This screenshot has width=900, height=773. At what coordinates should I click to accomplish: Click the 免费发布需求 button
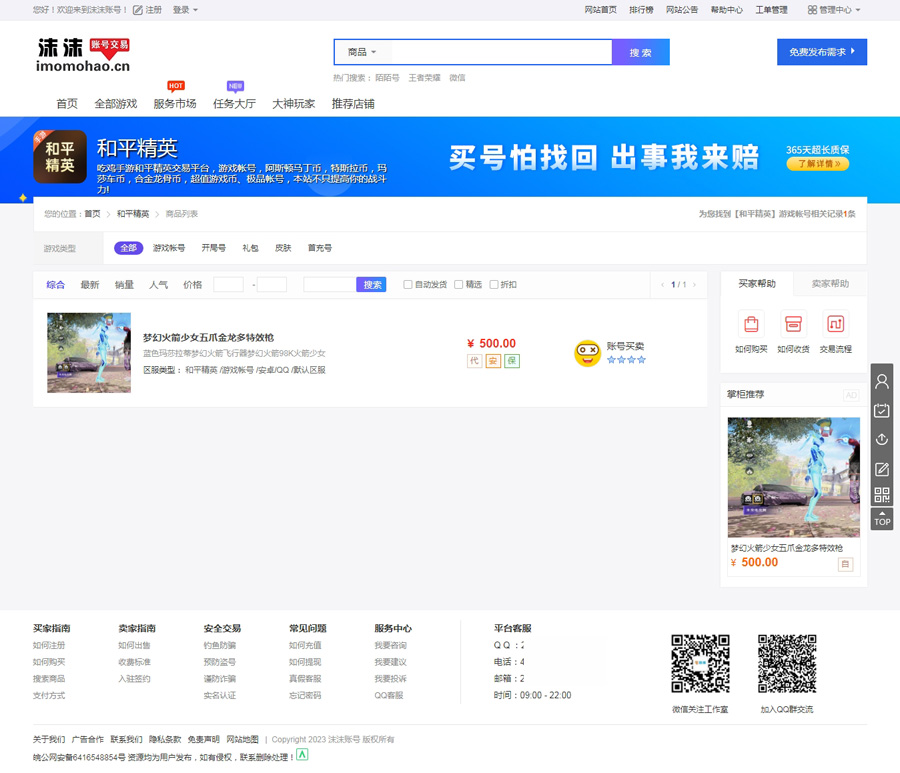click(x=821, y=52)
